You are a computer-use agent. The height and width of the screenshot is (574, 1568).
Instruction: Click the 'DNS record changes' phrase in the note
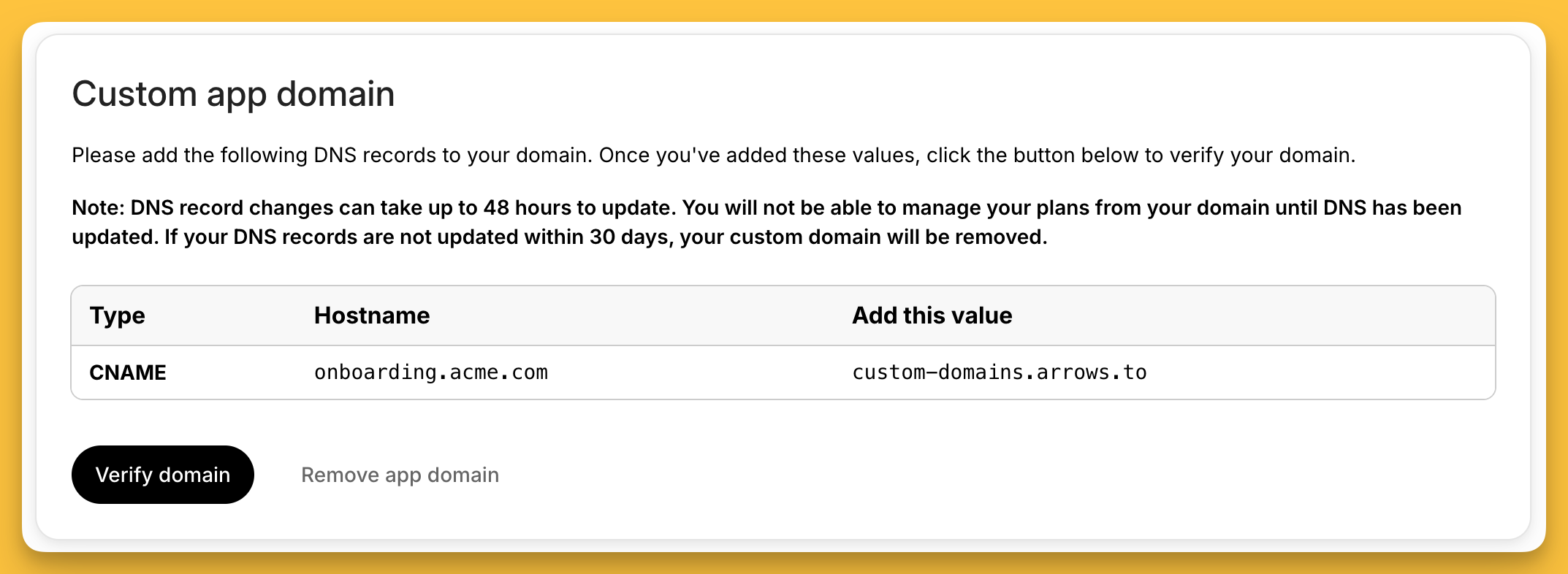click(232, 208)
